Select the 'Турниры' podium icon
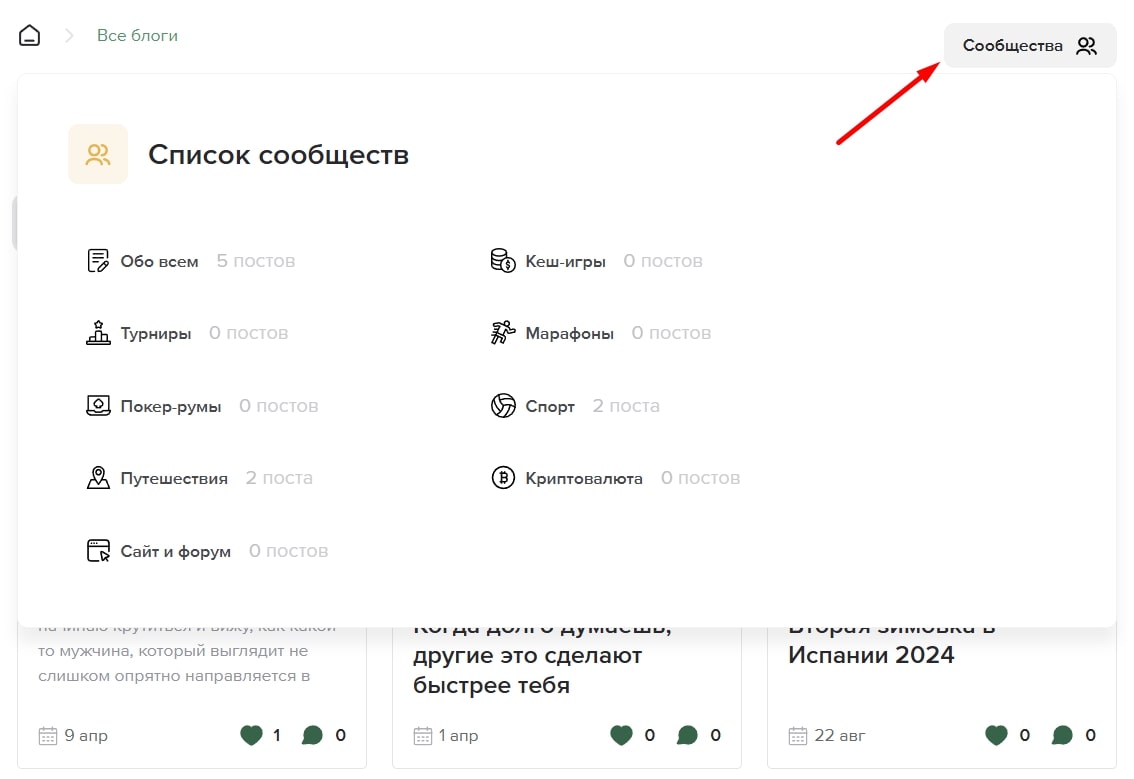Image resolution: width=1134 pixels, height=779 pixels. click(97, 331)
